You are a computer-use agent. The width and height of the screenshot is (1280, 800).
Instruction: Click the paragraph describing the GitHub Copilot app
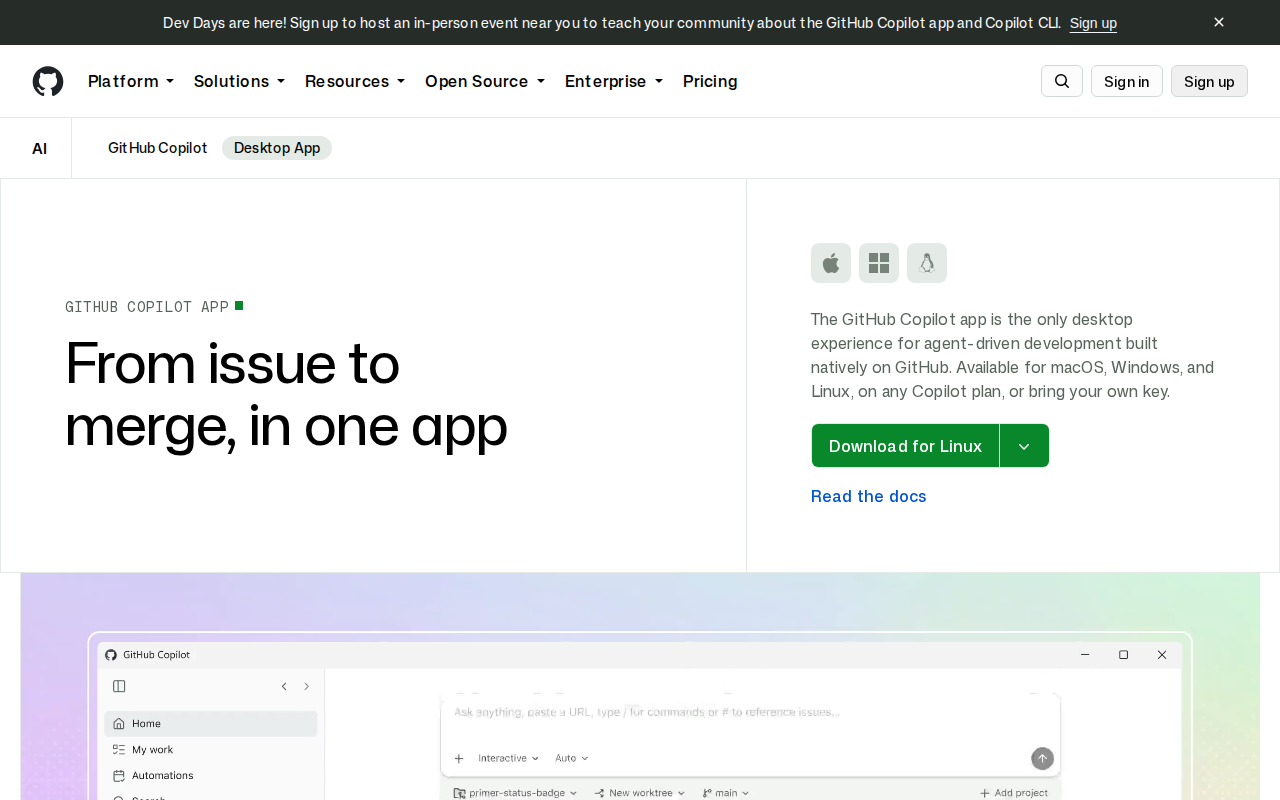pyautogui.click(x=1013, y=355)
